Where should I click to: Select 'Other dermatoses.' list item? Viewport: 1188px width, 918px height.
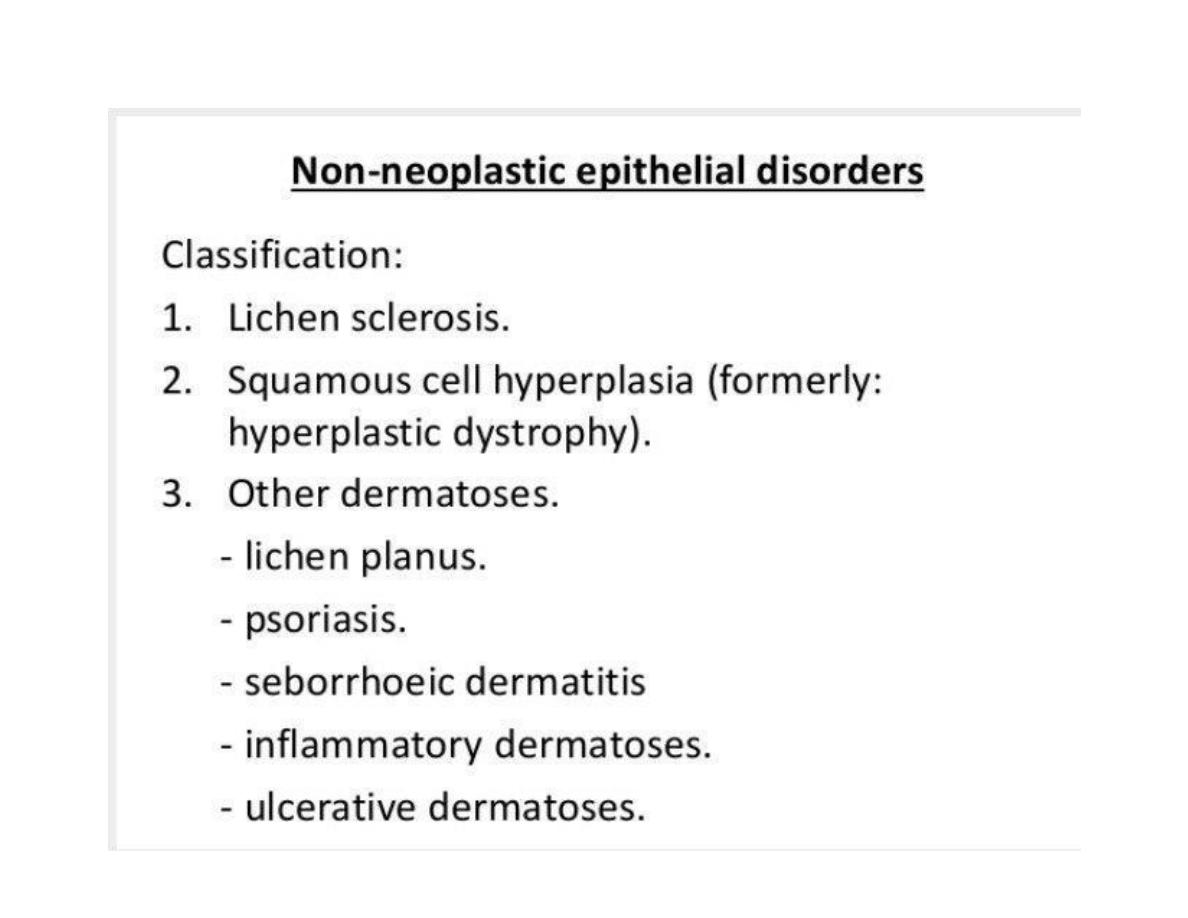click(x=392, y=494)
